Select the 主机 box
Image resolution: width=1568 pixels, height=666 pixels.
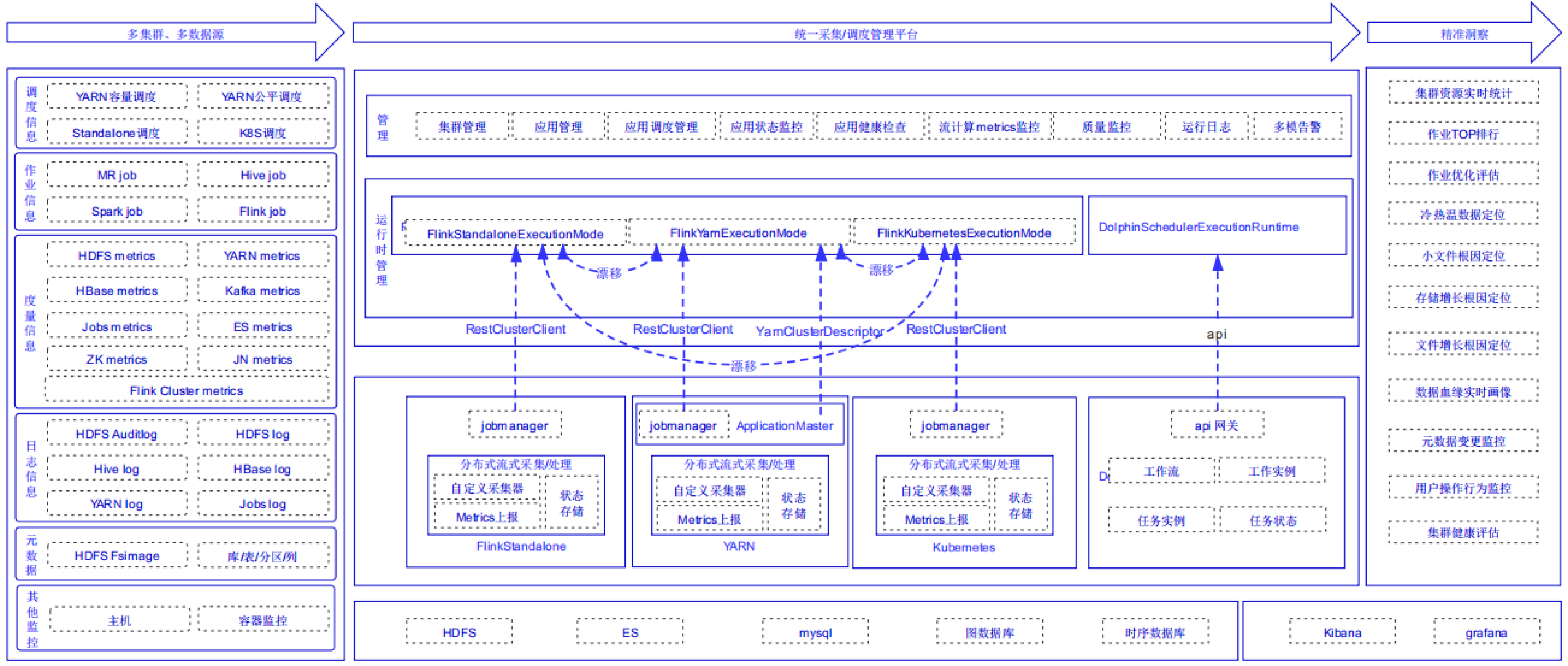point(119,619)
